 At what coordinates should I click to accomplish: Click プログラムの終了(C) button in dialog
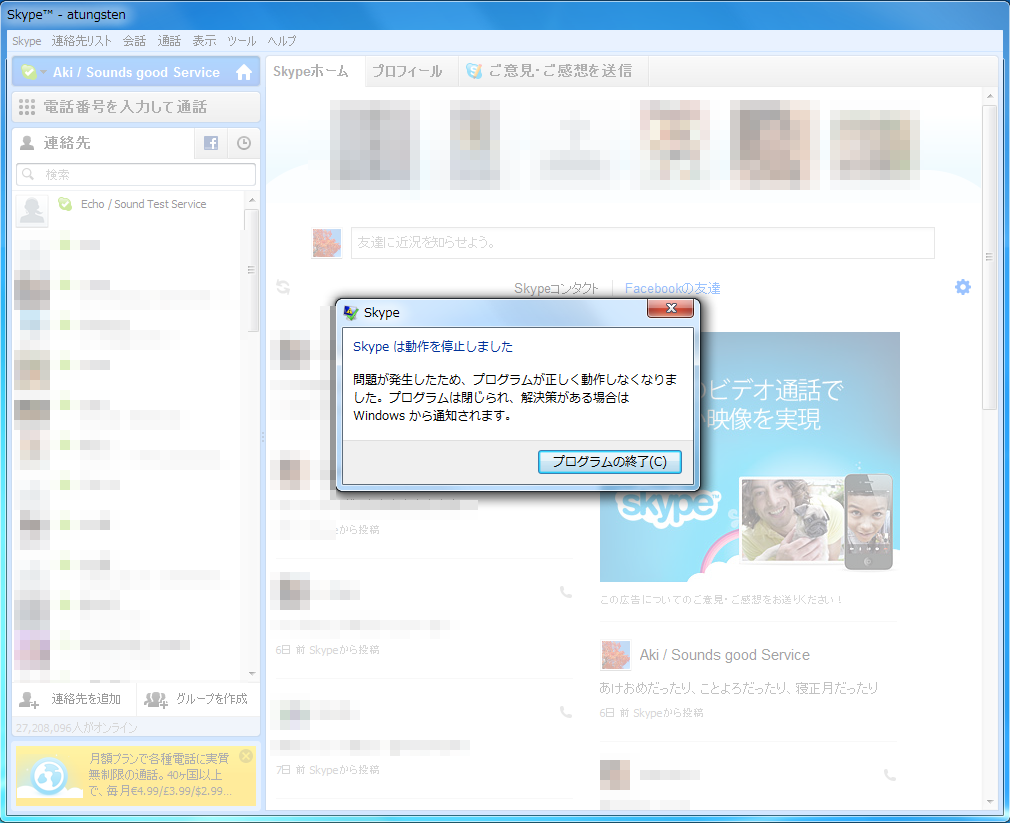pos(609,462)
